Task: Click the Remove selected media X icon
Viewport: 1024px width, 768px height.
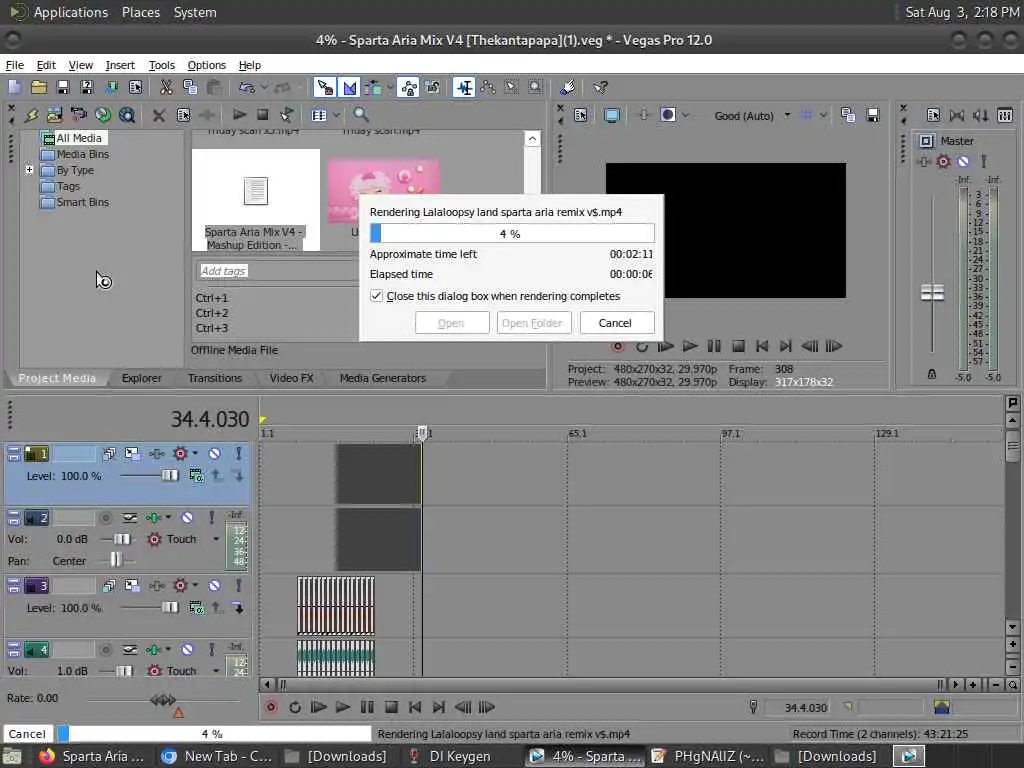Action: (159, 116)
